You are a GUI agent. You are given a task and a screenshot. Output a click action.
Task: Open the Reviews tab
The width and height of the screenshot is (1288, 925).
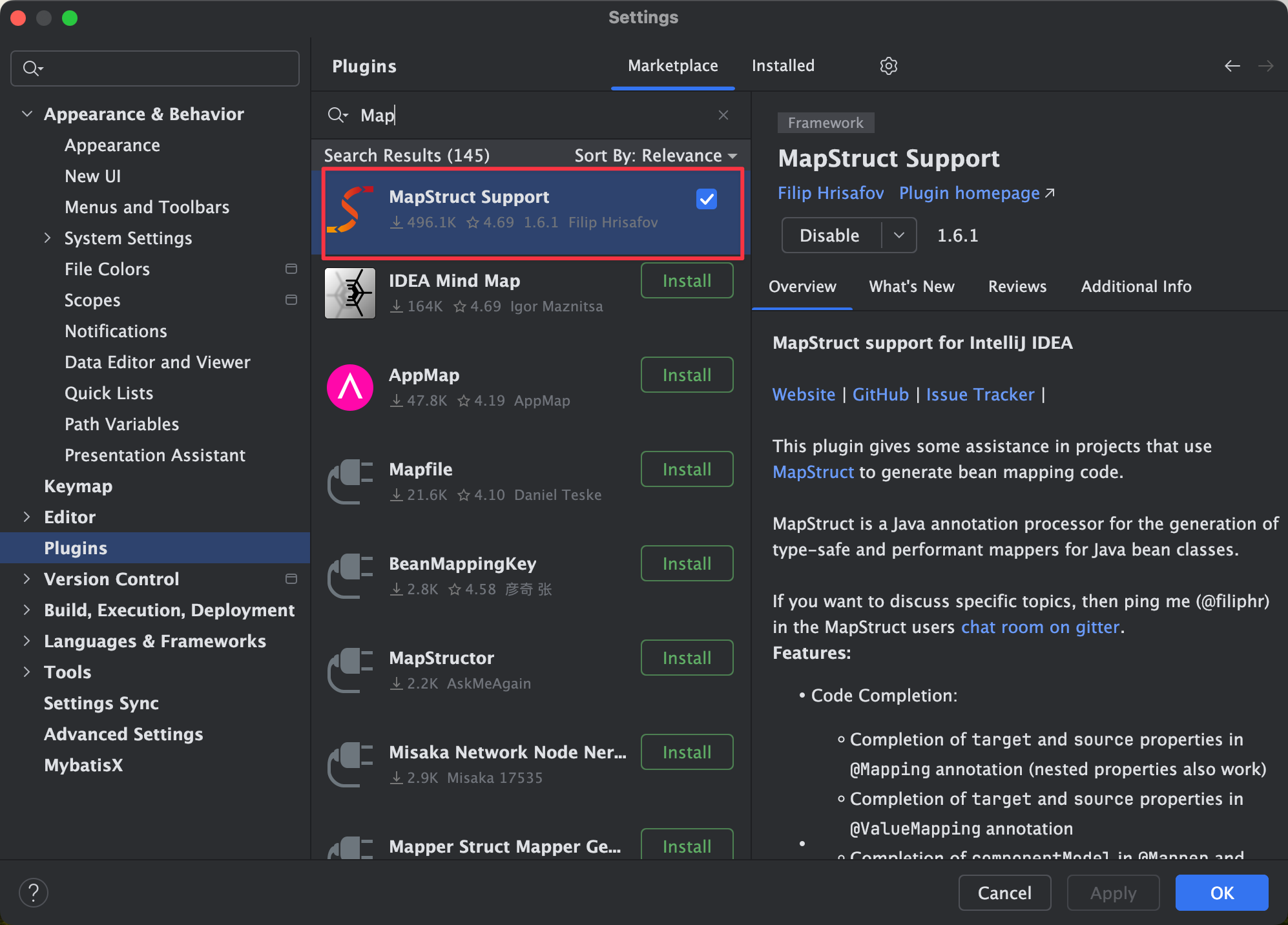[x=1017, y=286]
